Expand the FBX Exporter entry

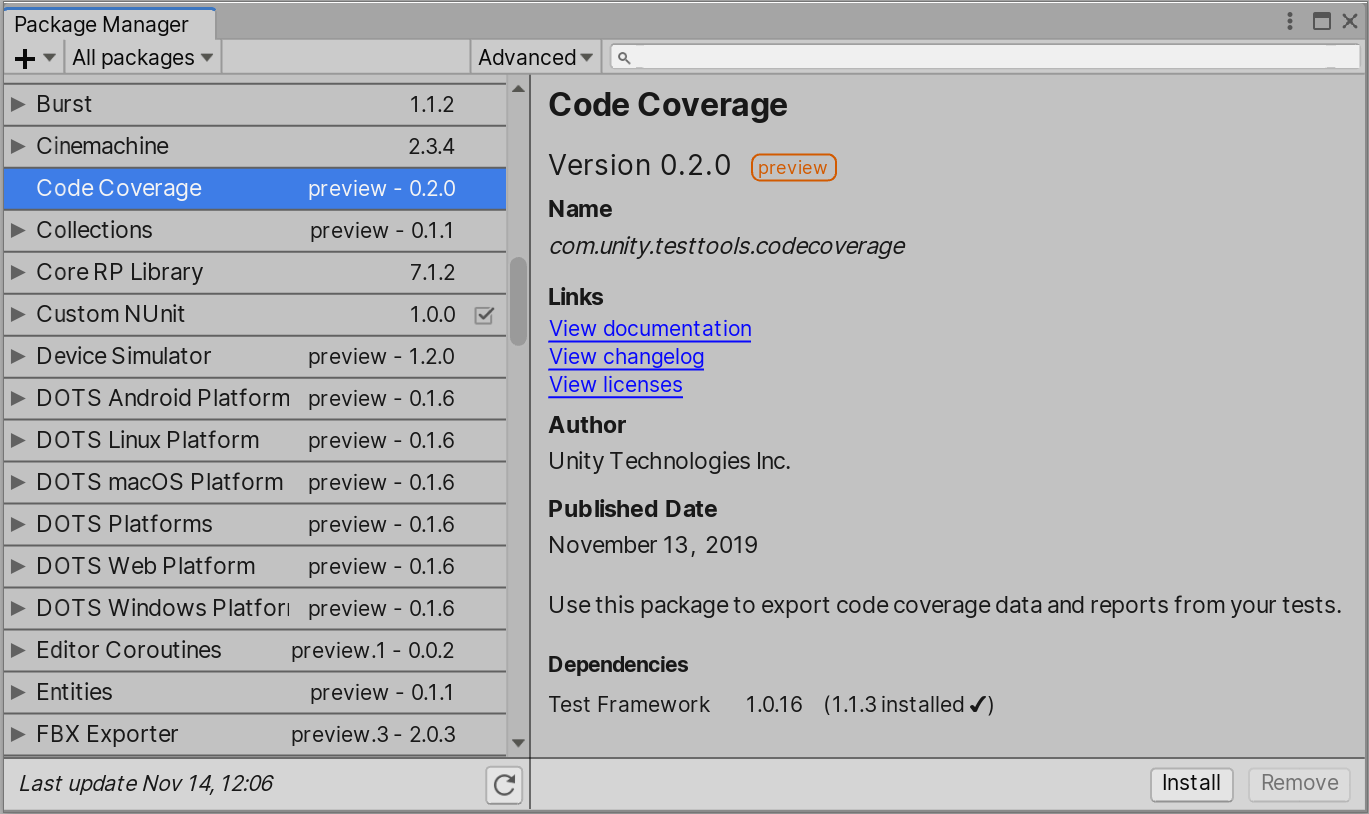pos(18,734)
